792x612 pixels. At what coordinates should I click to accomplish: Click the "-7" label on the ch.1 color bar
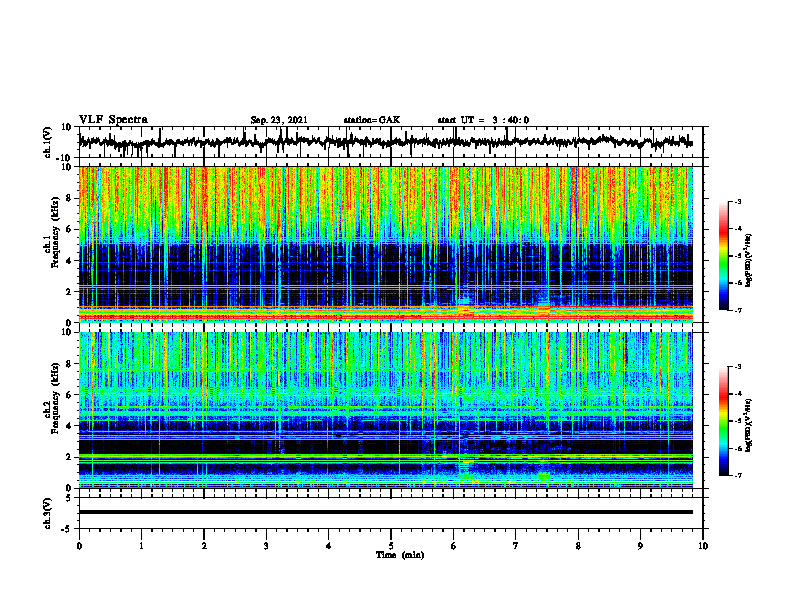point(737,310)
